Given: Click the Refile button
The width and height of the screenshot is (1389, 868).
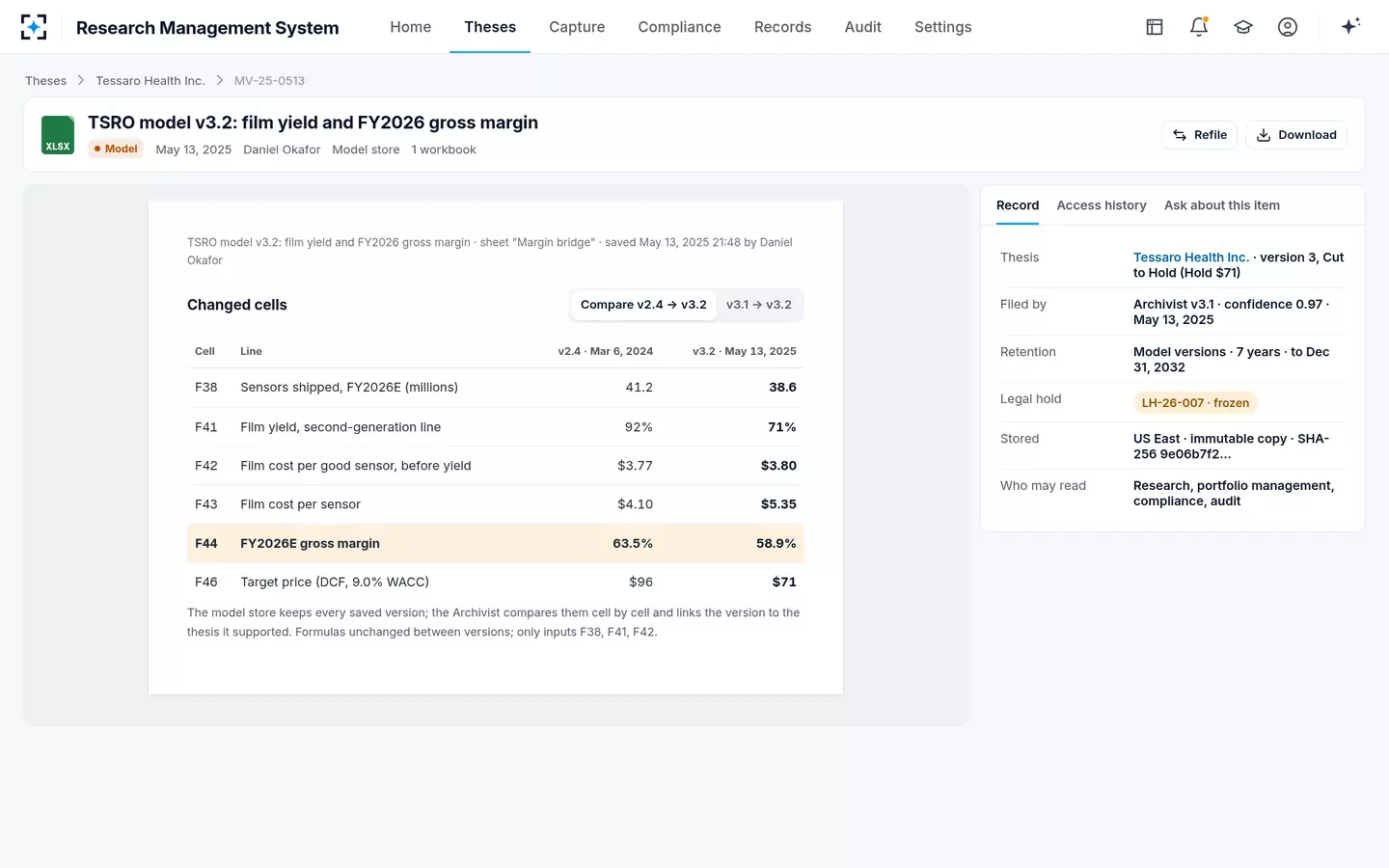Looking at the screenshot, I should 1200,135.
